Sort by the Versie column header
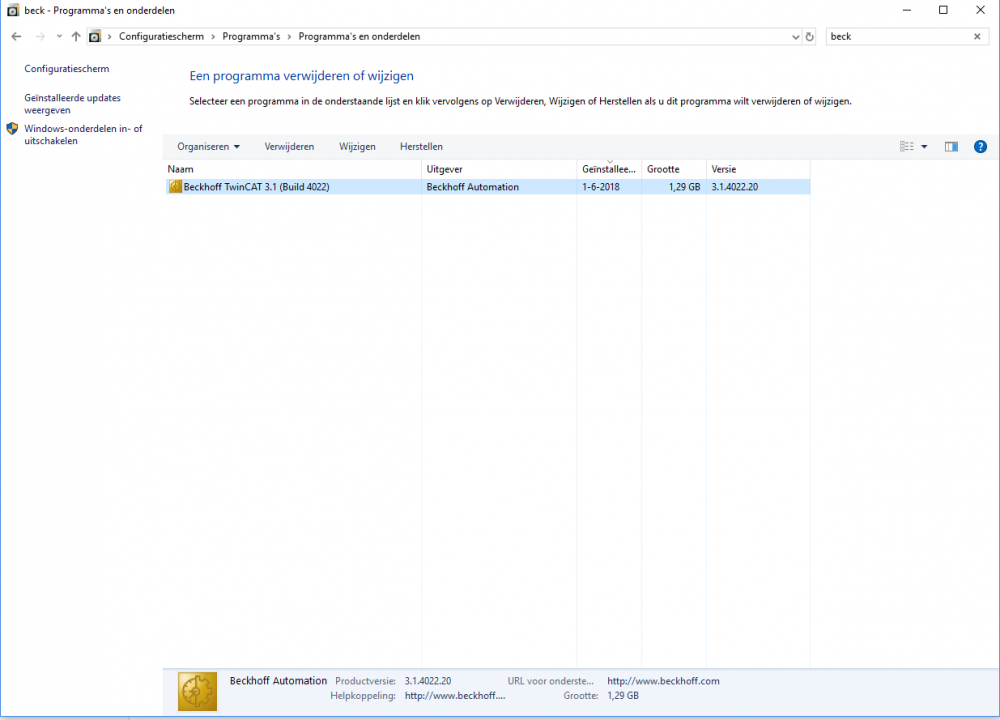 point(758,169)
